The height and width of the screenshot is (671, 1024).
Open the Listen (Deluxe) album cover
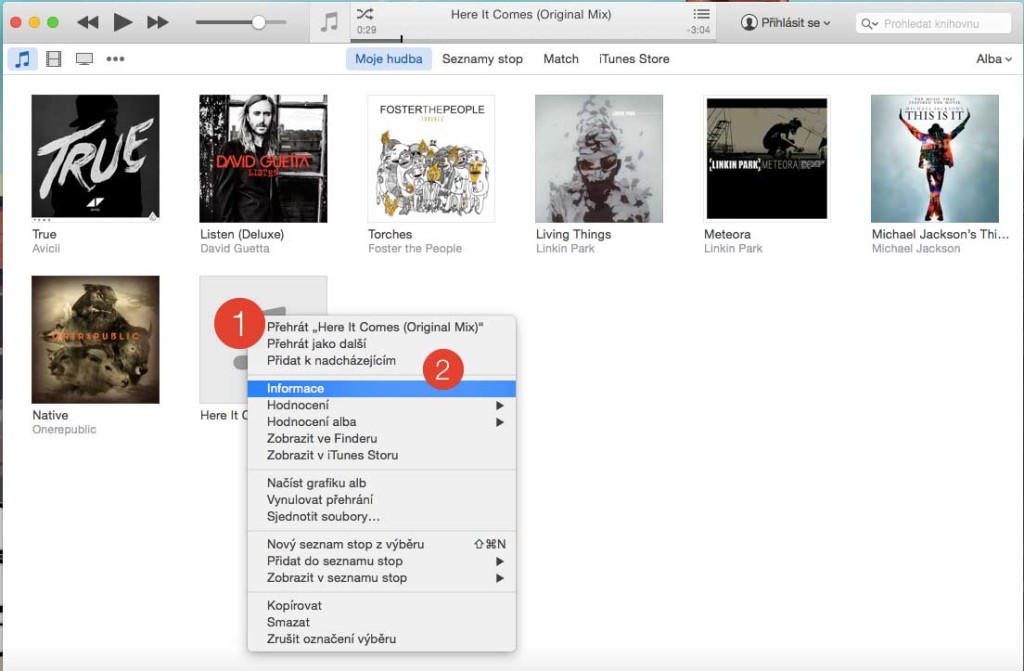(263, 158)
